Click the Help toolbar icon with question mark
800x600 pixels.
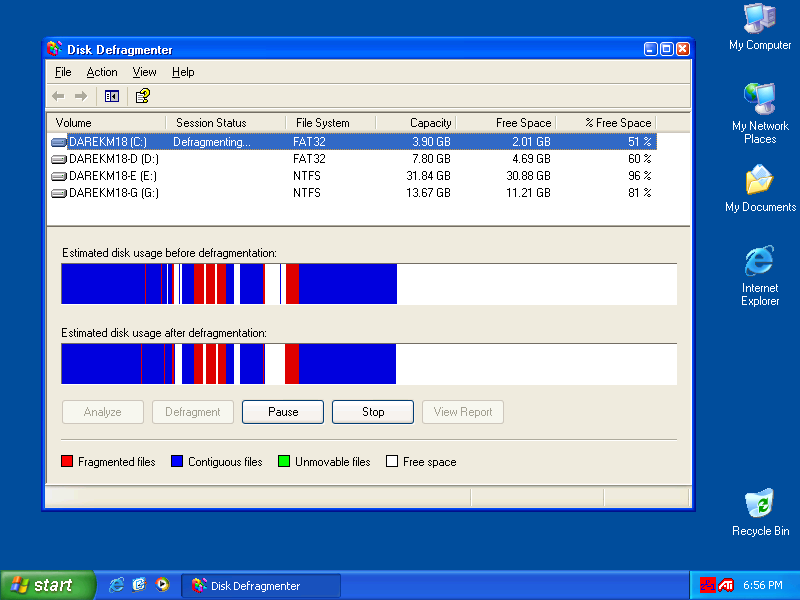[142, 96]
